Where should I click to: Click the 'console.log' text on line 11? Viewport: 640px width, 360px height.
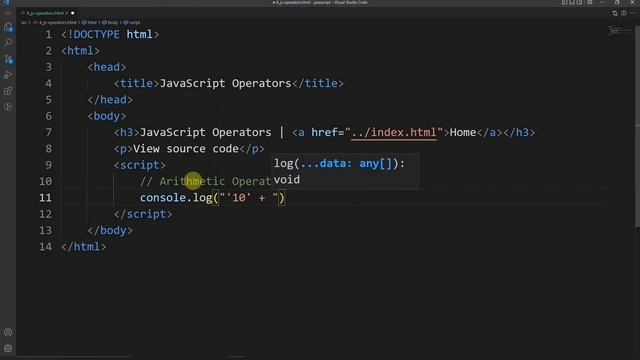point(176,198)
